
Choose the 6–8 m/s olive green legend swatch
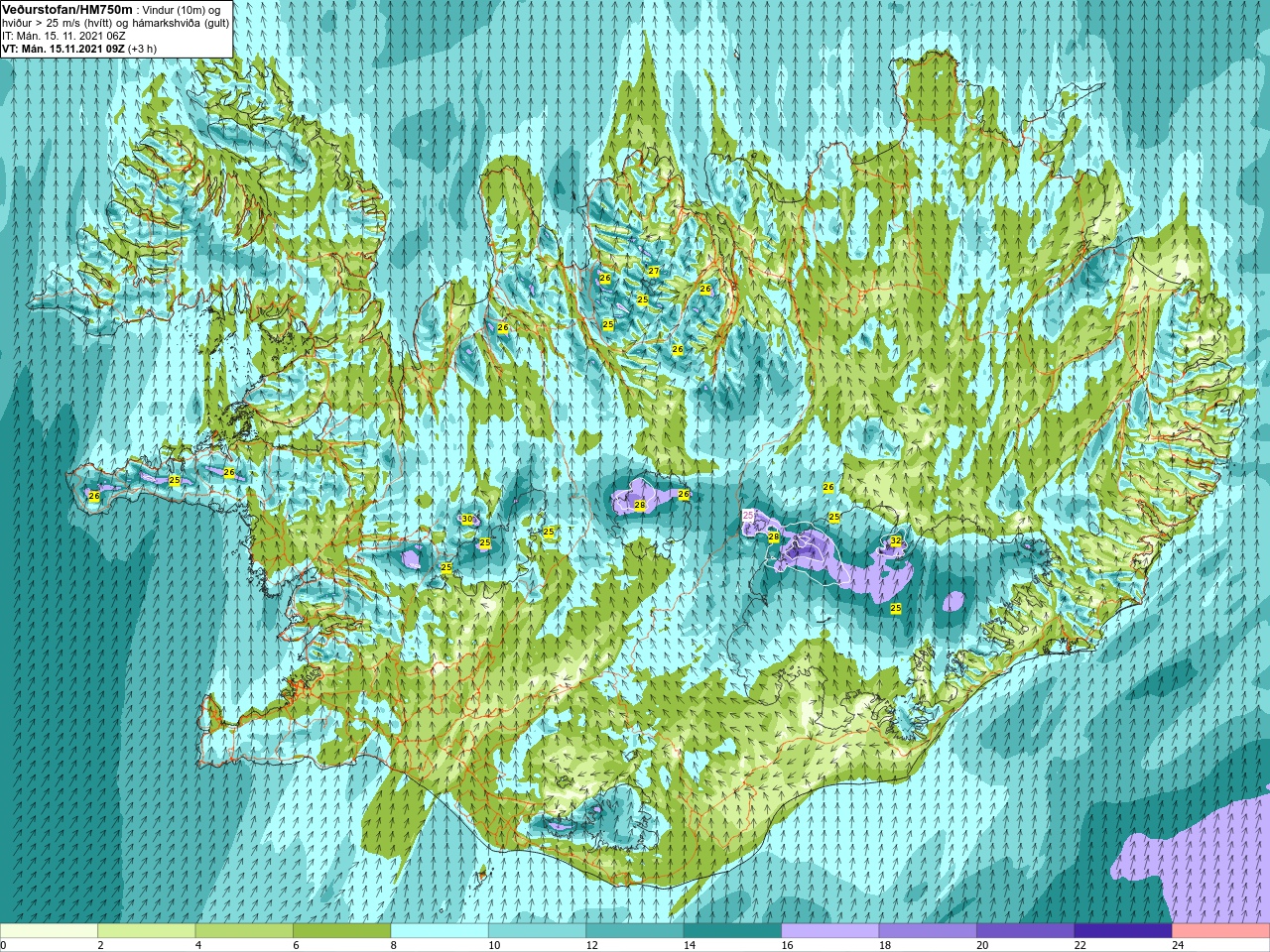coord(342,931)
